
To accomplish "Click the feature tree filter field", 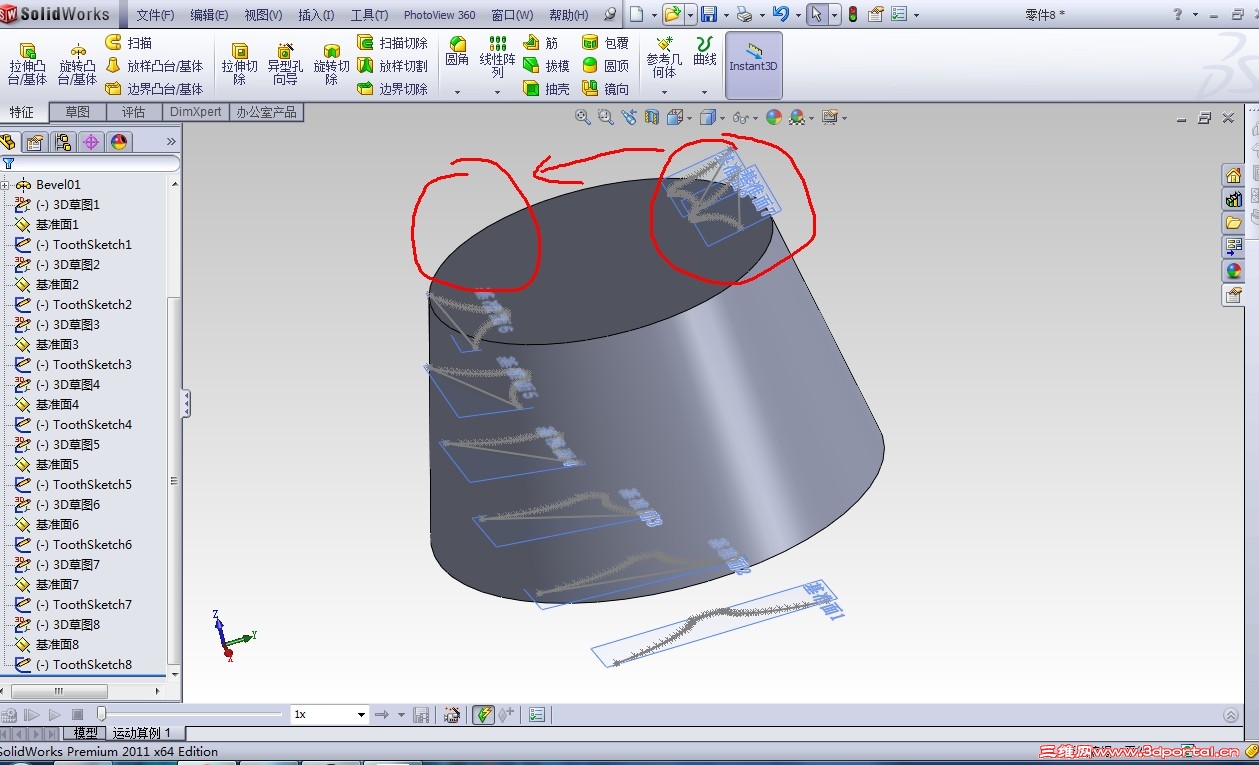I will pos(90,163).
